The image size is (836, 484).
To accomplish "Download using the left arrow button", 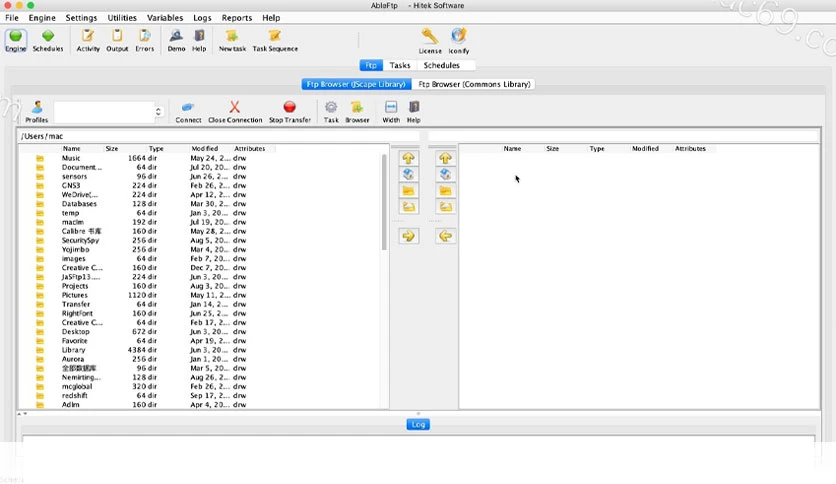I will [445, 236].
